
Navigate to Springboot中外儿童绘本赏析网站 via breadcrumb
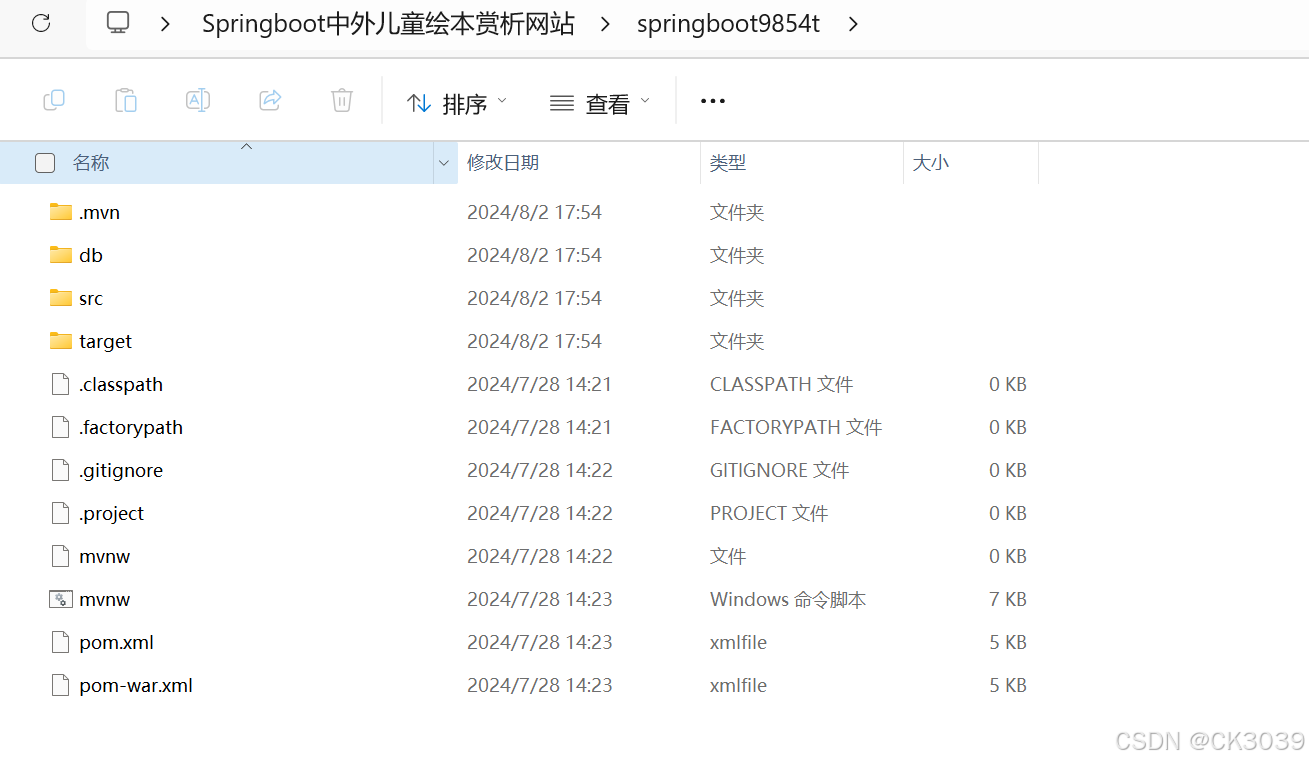point(387,23)
